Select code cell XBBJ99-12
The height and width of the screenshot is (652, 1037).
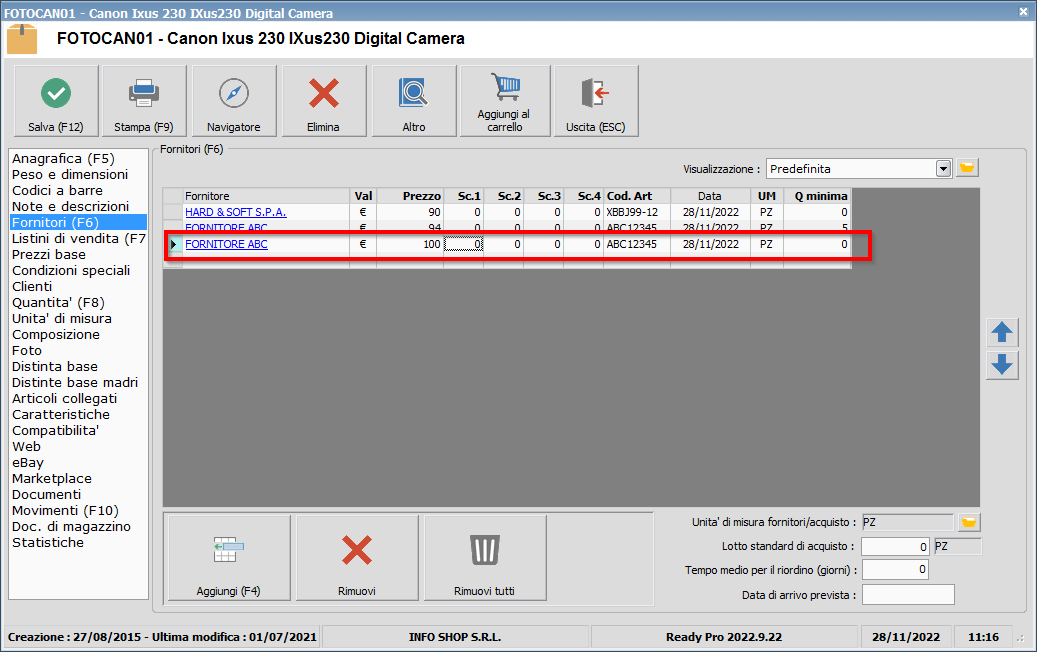(637, 212)
